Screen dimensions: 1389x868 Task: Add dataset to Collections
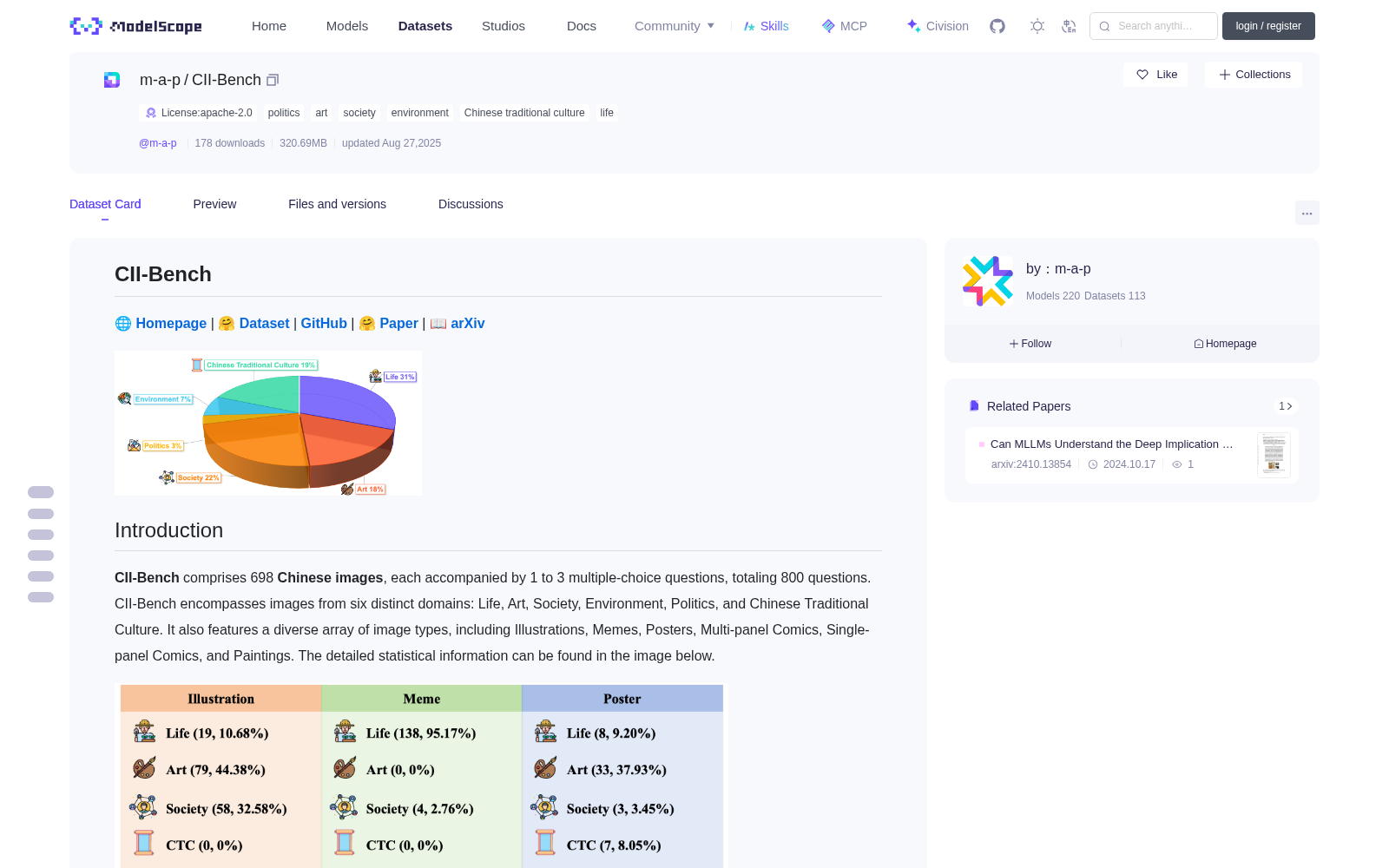(1254, 75)
